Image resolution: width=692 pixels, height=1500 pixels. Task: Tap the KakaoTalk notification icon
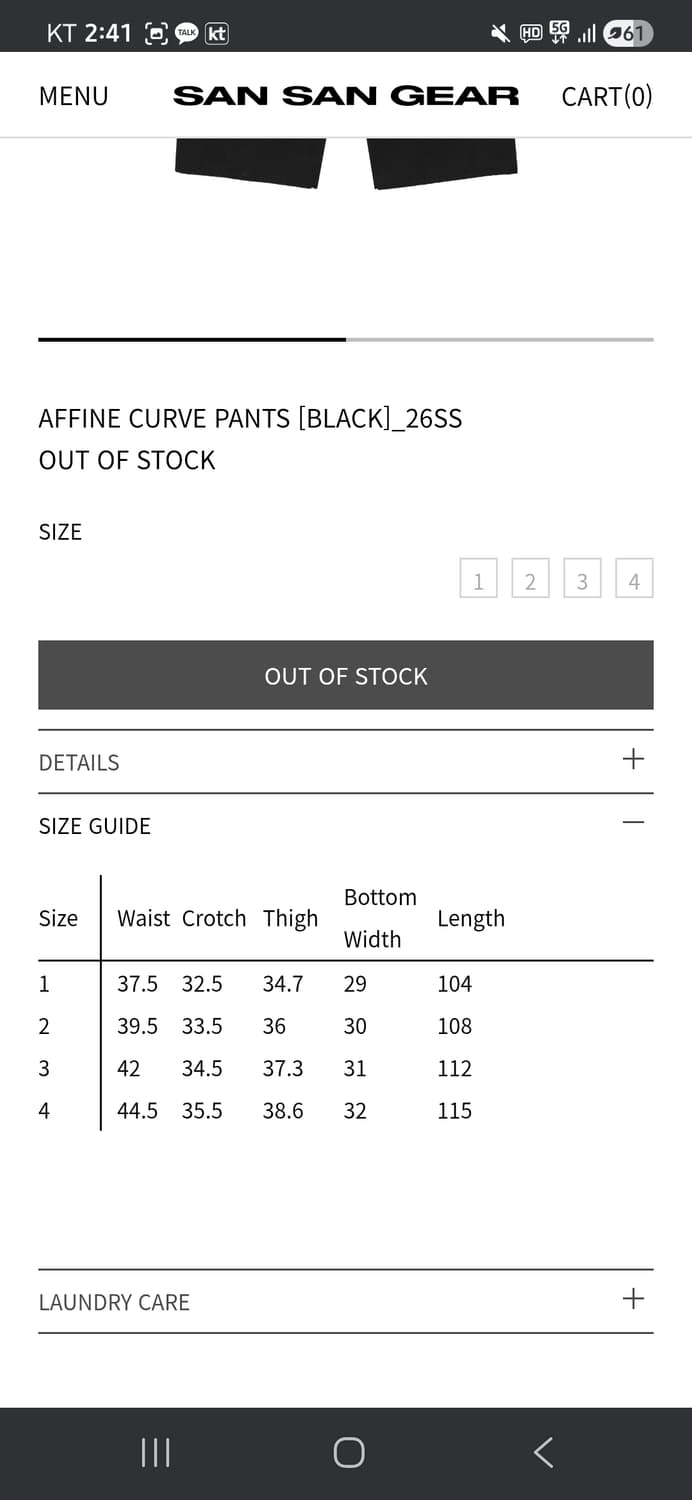(186, 33)
